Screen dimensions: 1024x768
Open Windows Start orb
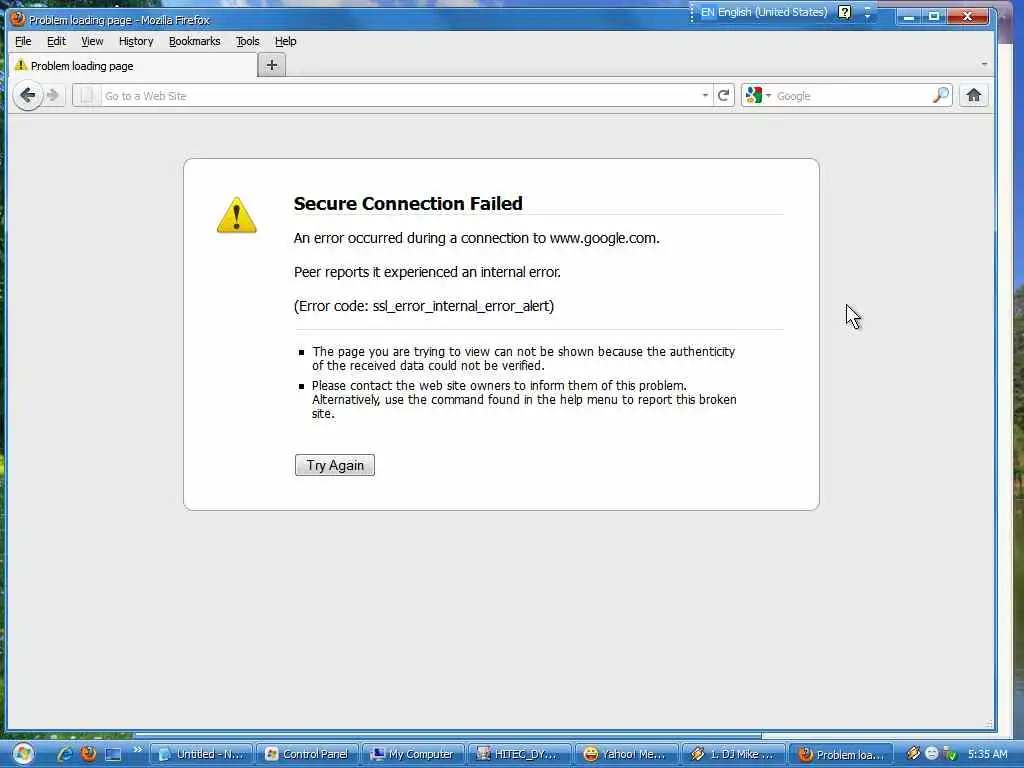coord(23,754)
